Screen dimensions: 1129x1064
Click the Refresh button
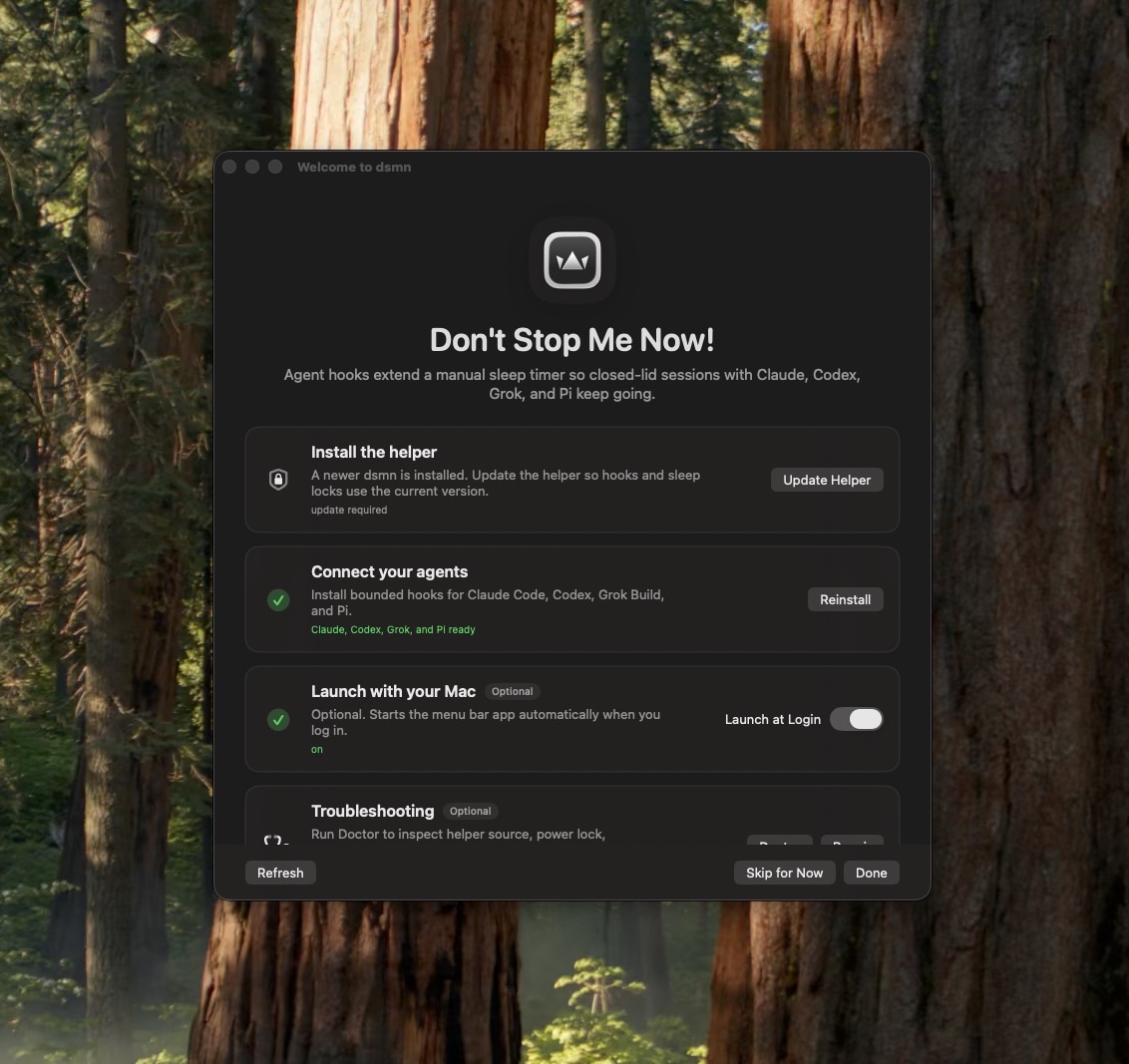click(x=280, y=873)
